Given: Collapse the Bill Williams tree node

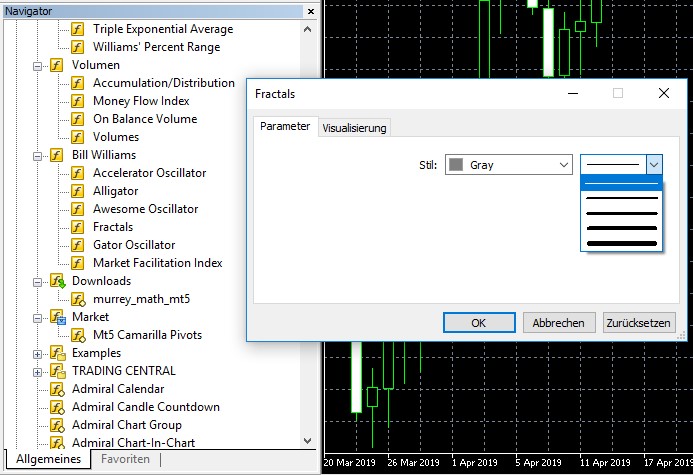Looking at the screenshot, I should point(38,156).
